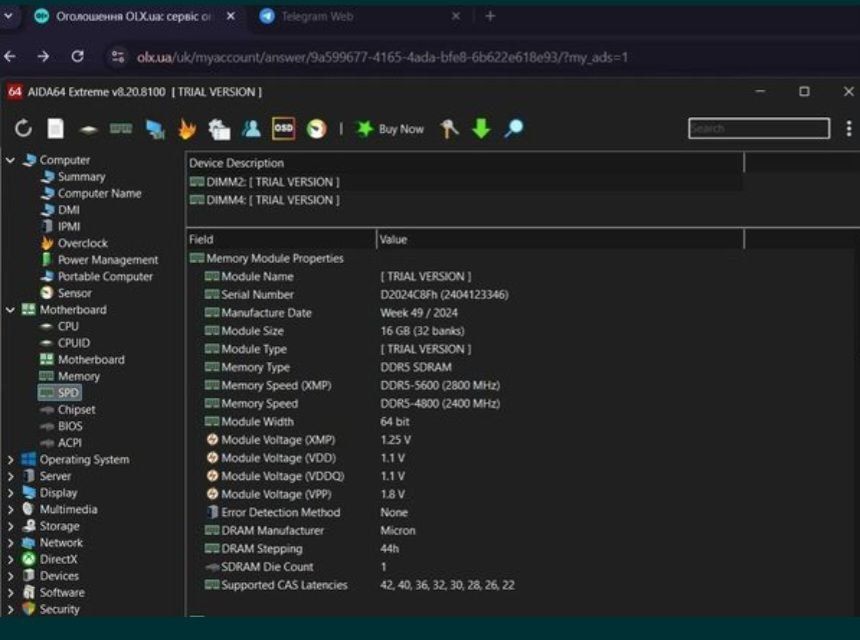This screenshot has height=640, width=860.
Task: Click the OSD panel toolbar icon
Action: 284,128
